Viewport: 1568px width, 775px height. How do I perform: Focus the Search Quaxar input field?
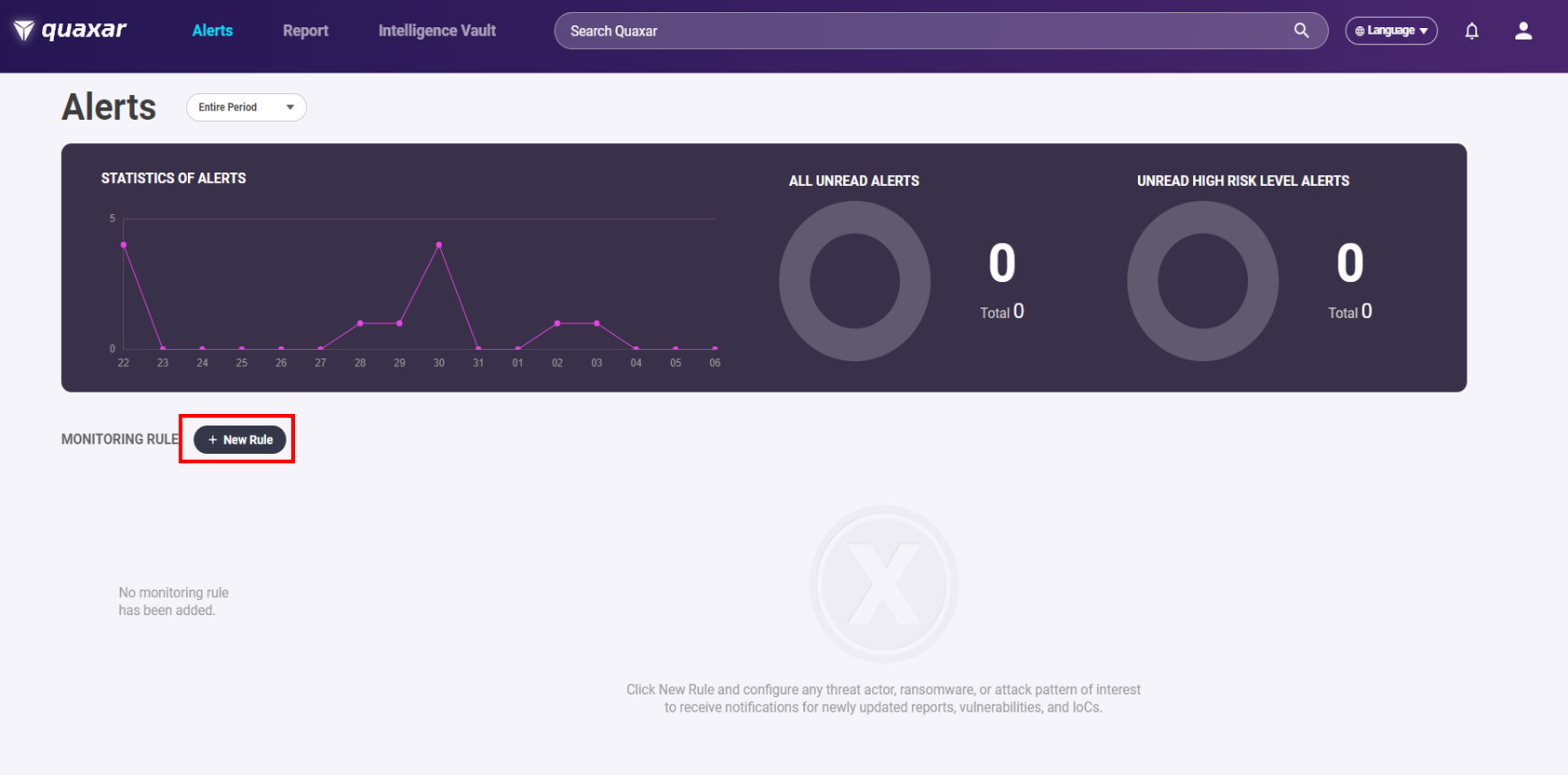pos(921,31)
